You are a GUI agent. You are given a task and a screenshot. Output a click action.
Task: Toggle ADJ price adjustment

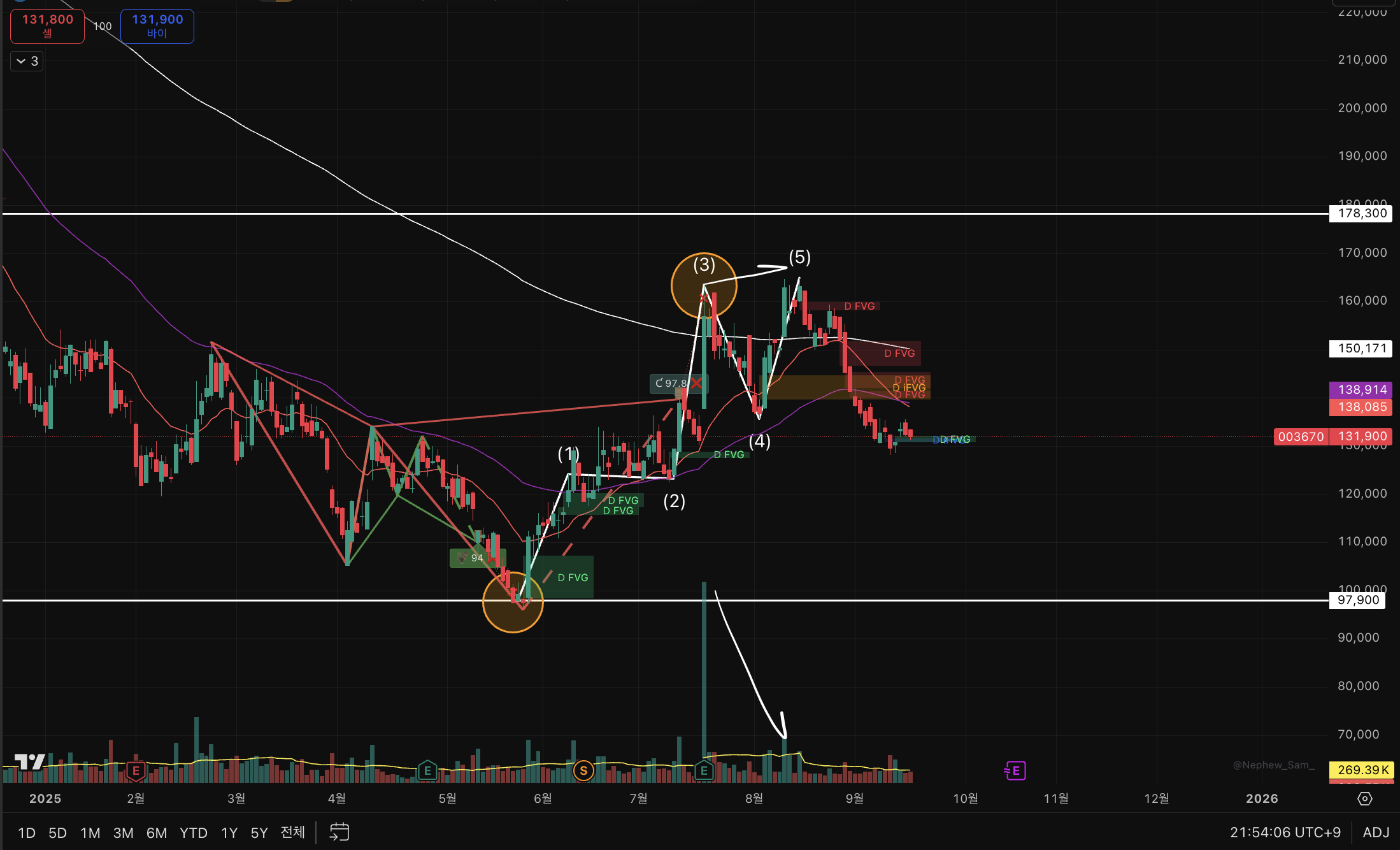1376,832
